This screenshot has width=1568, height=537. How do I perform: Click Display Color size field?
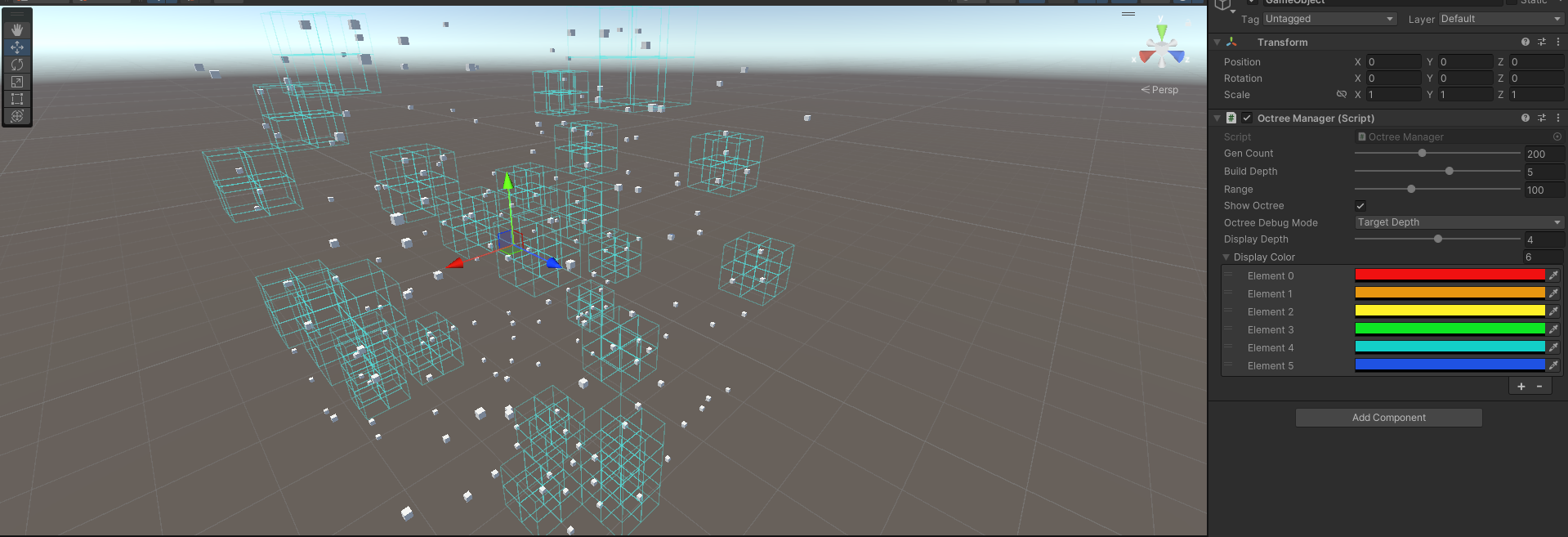pyautogui.click(x=1543, y=257)
